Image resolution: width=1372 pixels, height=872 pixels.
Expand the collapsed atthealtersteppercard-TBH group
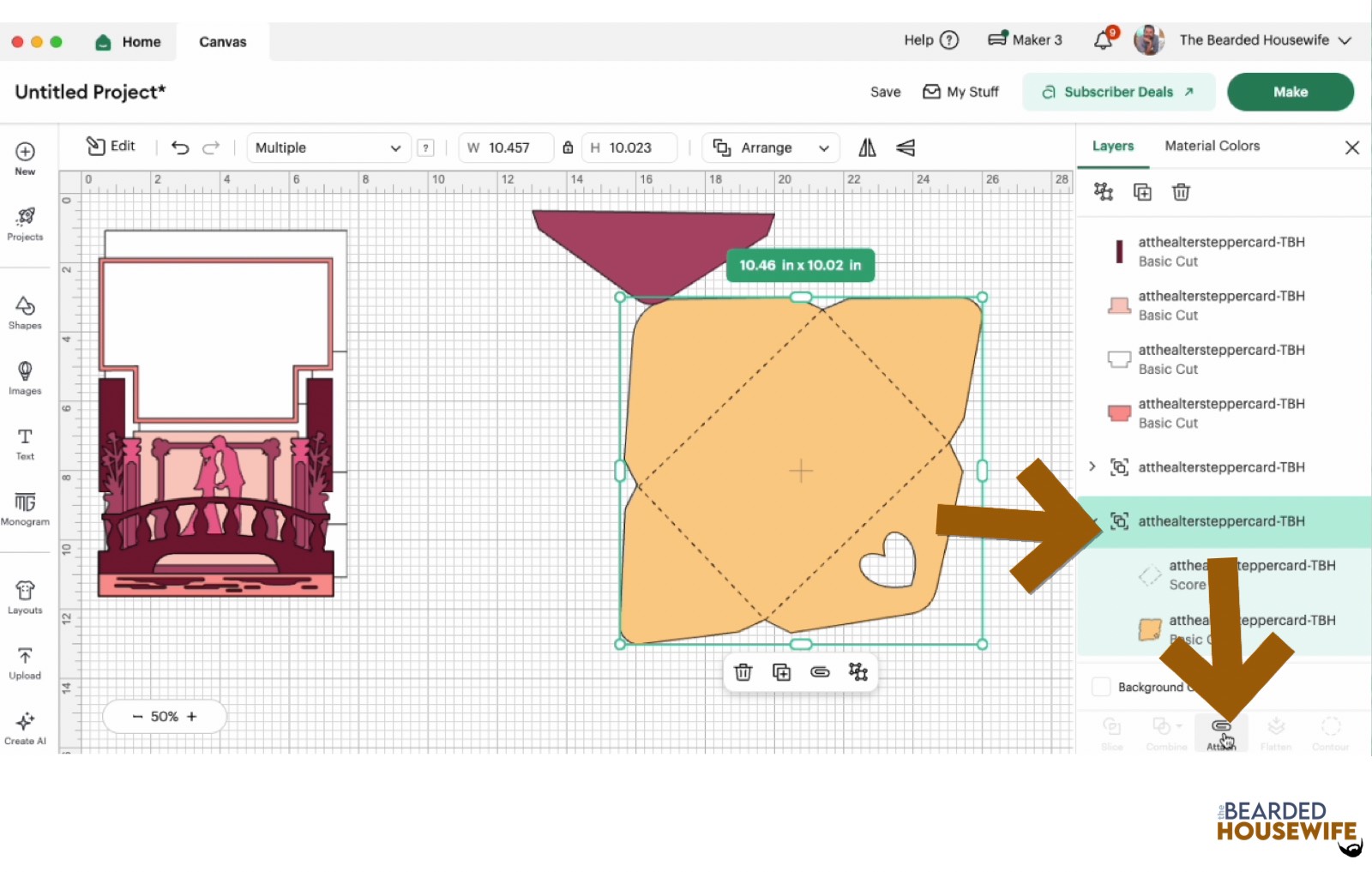(1092, 466)
